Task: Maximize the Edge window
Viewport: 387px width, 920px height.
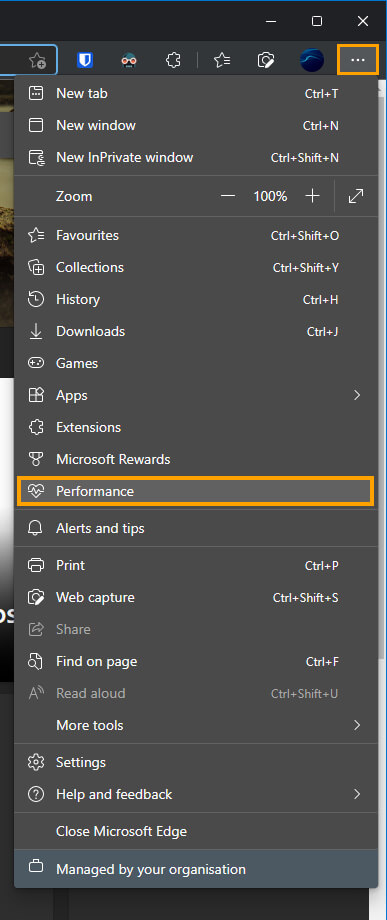Action: click(317, 21)
